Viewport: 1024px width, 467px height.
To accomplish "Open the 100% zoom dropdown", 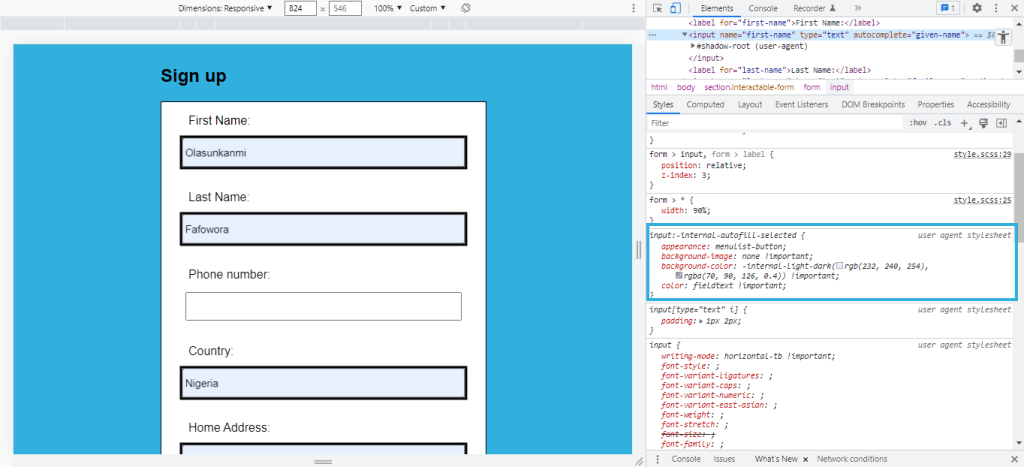I will click(x=388, y=8).
